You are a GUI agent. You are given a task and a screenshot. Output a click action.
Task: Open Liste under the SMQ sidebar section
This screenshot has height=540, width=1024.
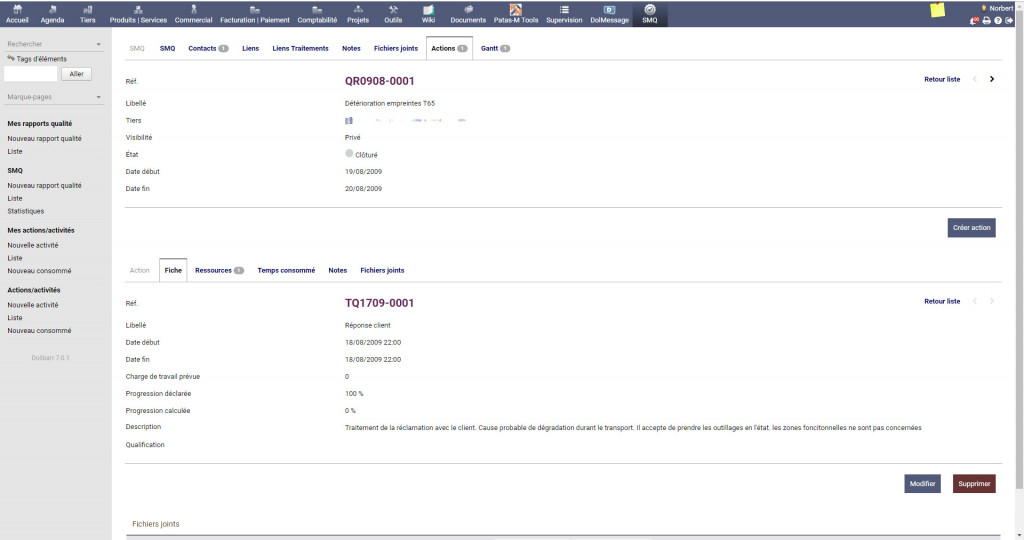click(15, 199)
